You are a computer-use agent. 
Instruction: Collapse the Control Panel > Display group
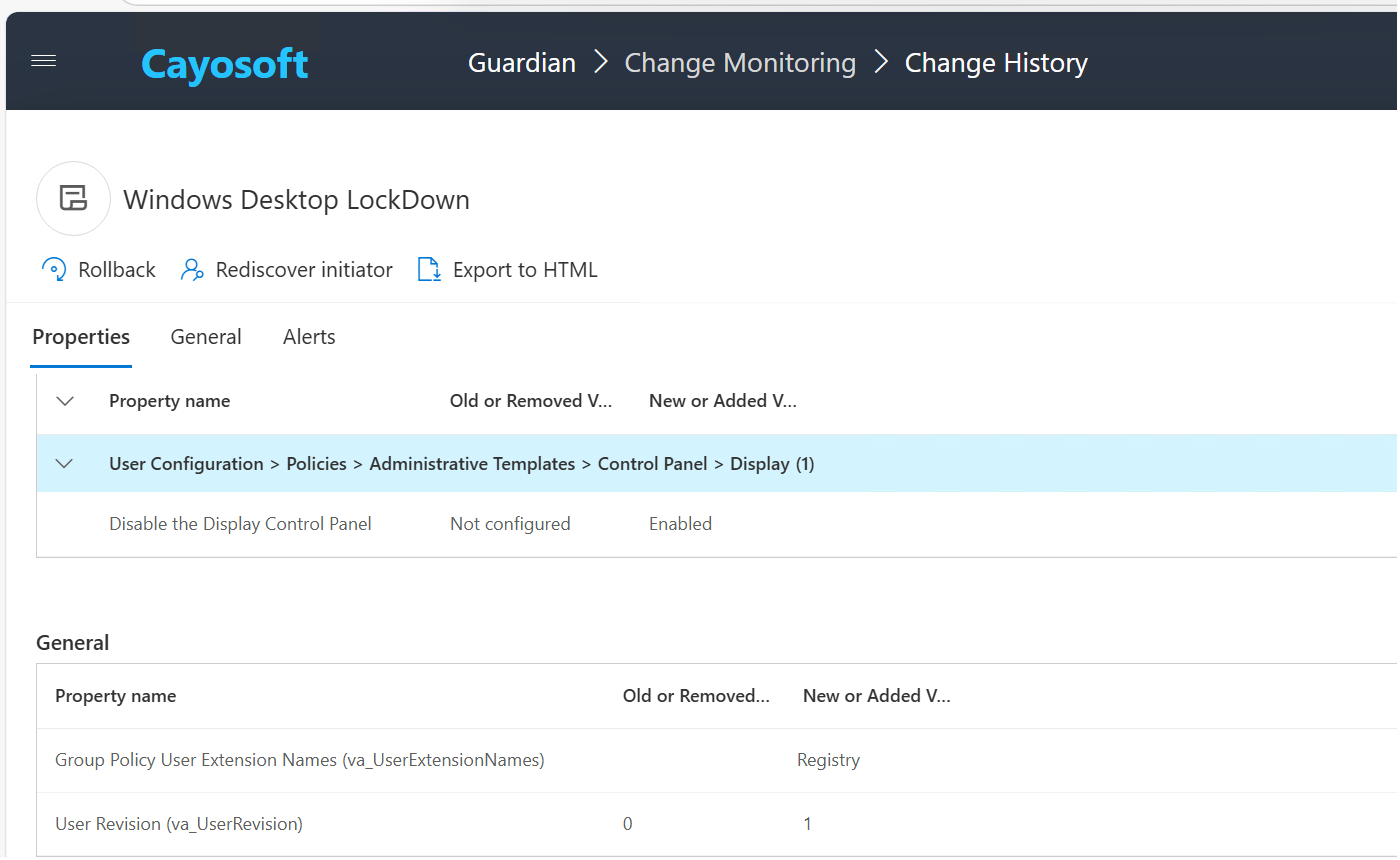pos(65,464)
